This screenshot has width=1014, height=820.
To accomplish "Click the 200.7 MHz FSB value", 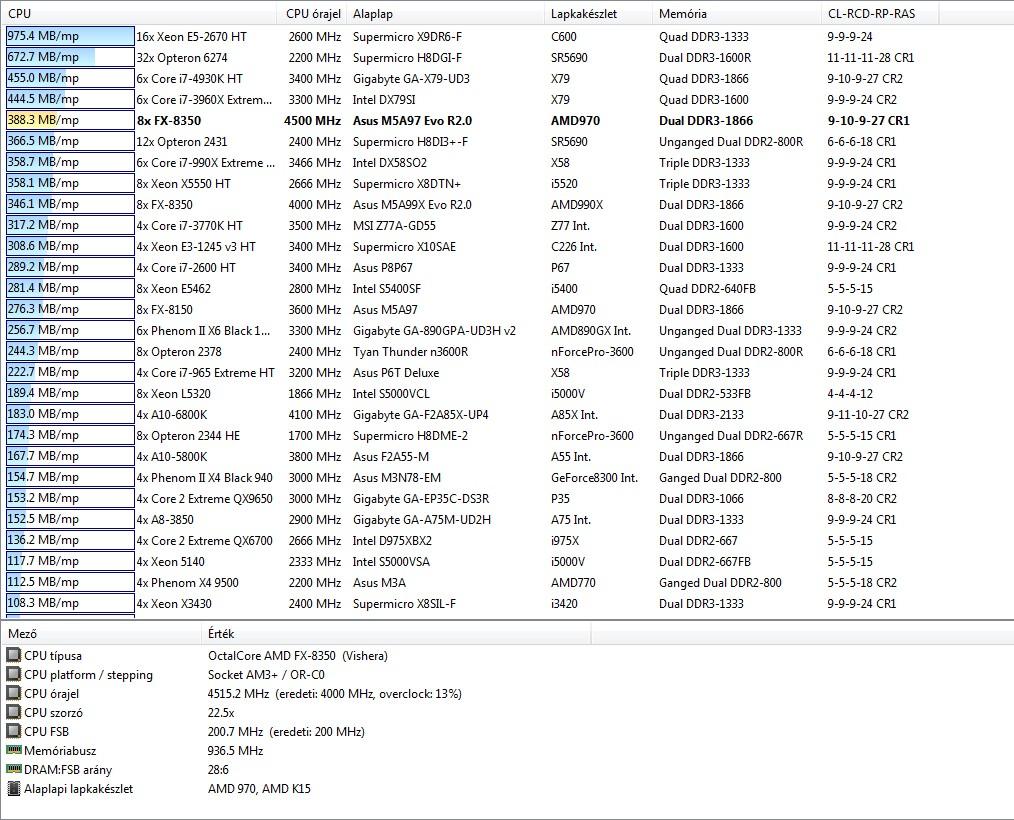I will tap(286, 731).
